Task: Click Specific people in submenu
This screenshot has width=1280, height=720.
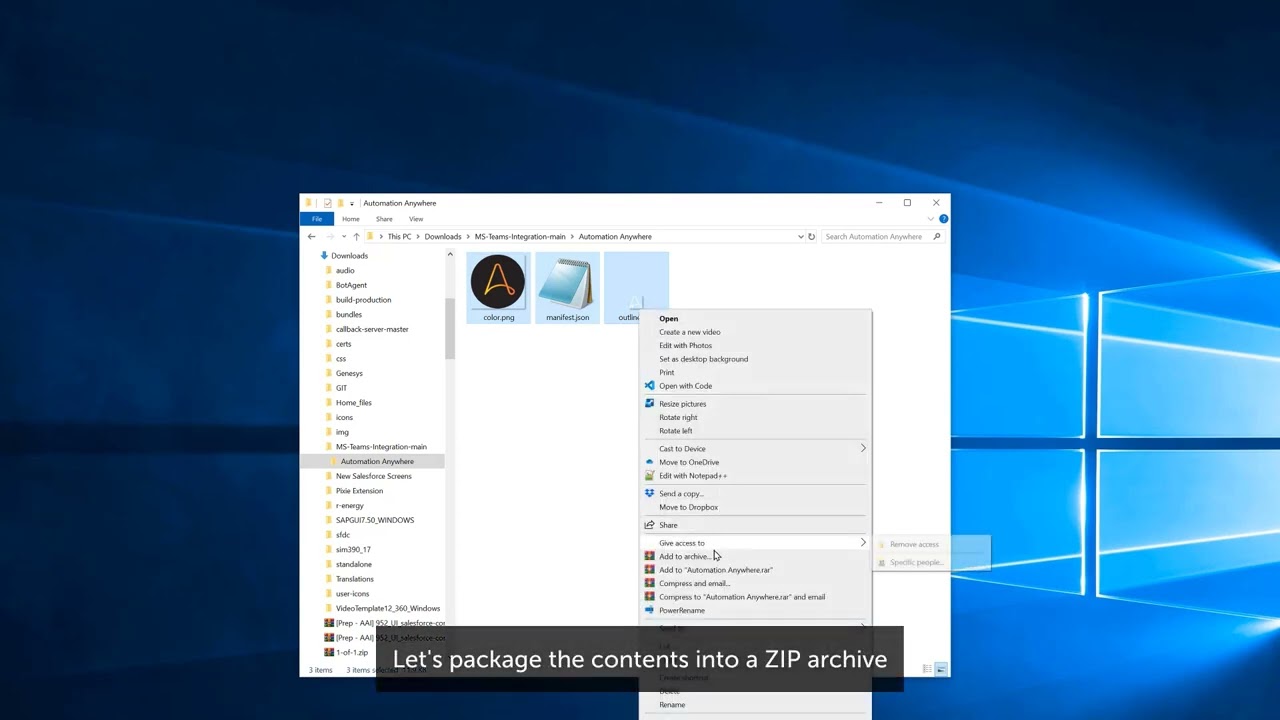Action: (x=916, y=563)
